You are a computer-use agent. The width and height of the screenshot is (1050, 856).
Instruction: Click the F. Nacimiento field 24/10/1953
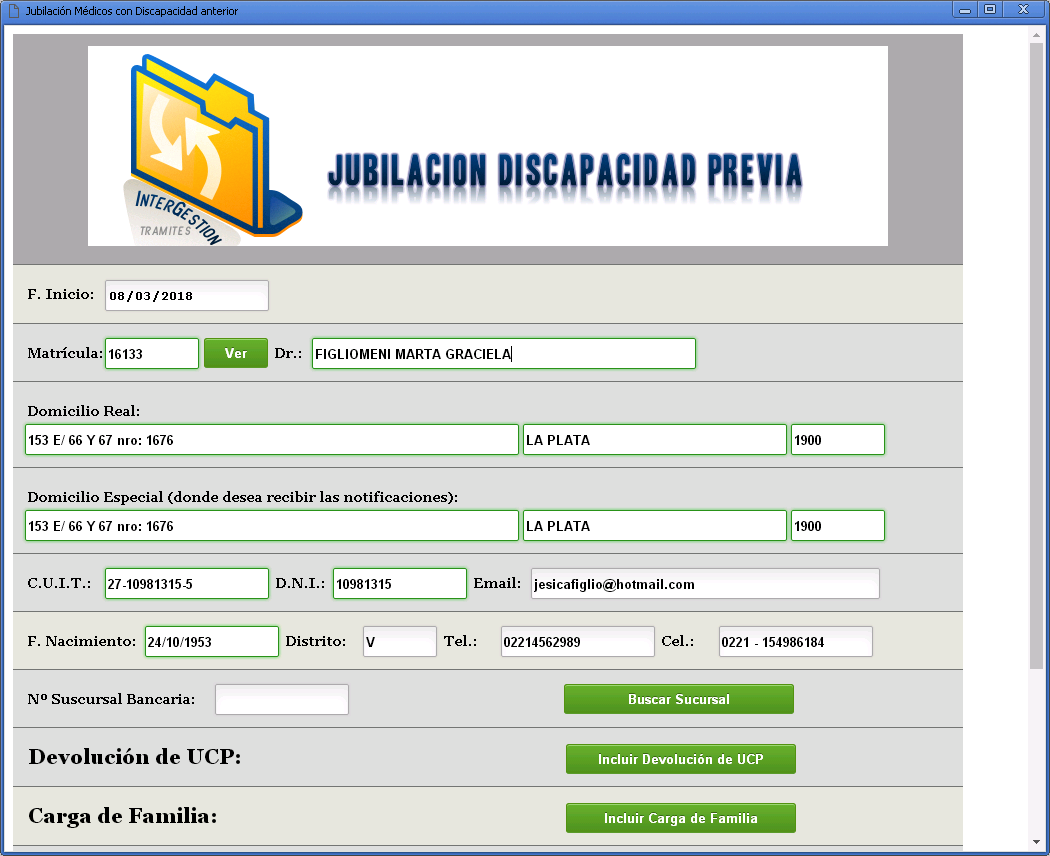click(212, 642)
